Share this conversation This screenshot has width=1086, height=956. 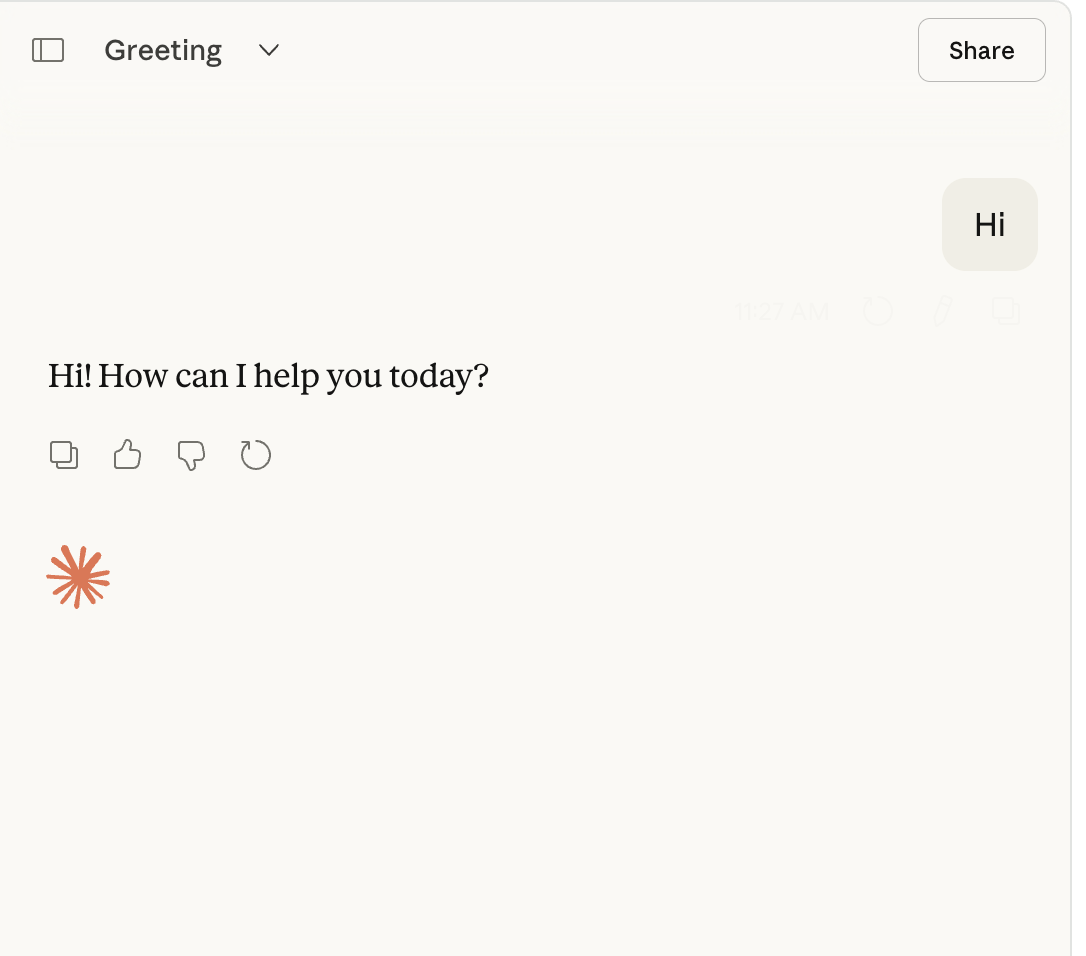click(x=981, y=50)
